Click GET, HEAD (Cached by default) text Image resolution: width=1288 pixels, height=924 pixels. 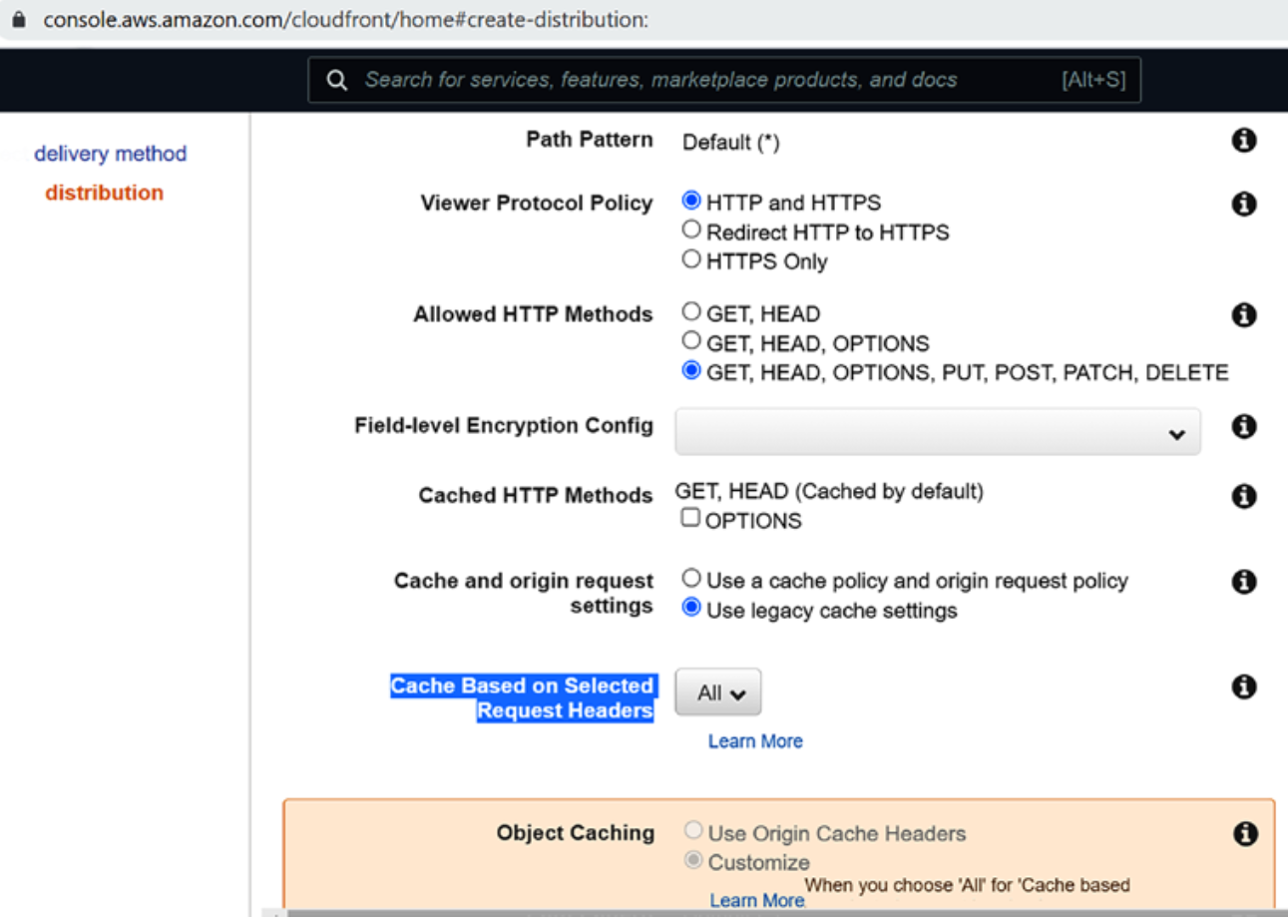pyautogui.click(x=829, y=491)
